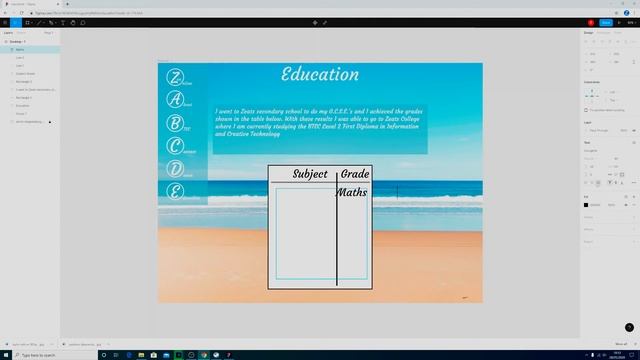Switch to the Prototype tab
Screen dimensions: 640x360
click(604, 33)
